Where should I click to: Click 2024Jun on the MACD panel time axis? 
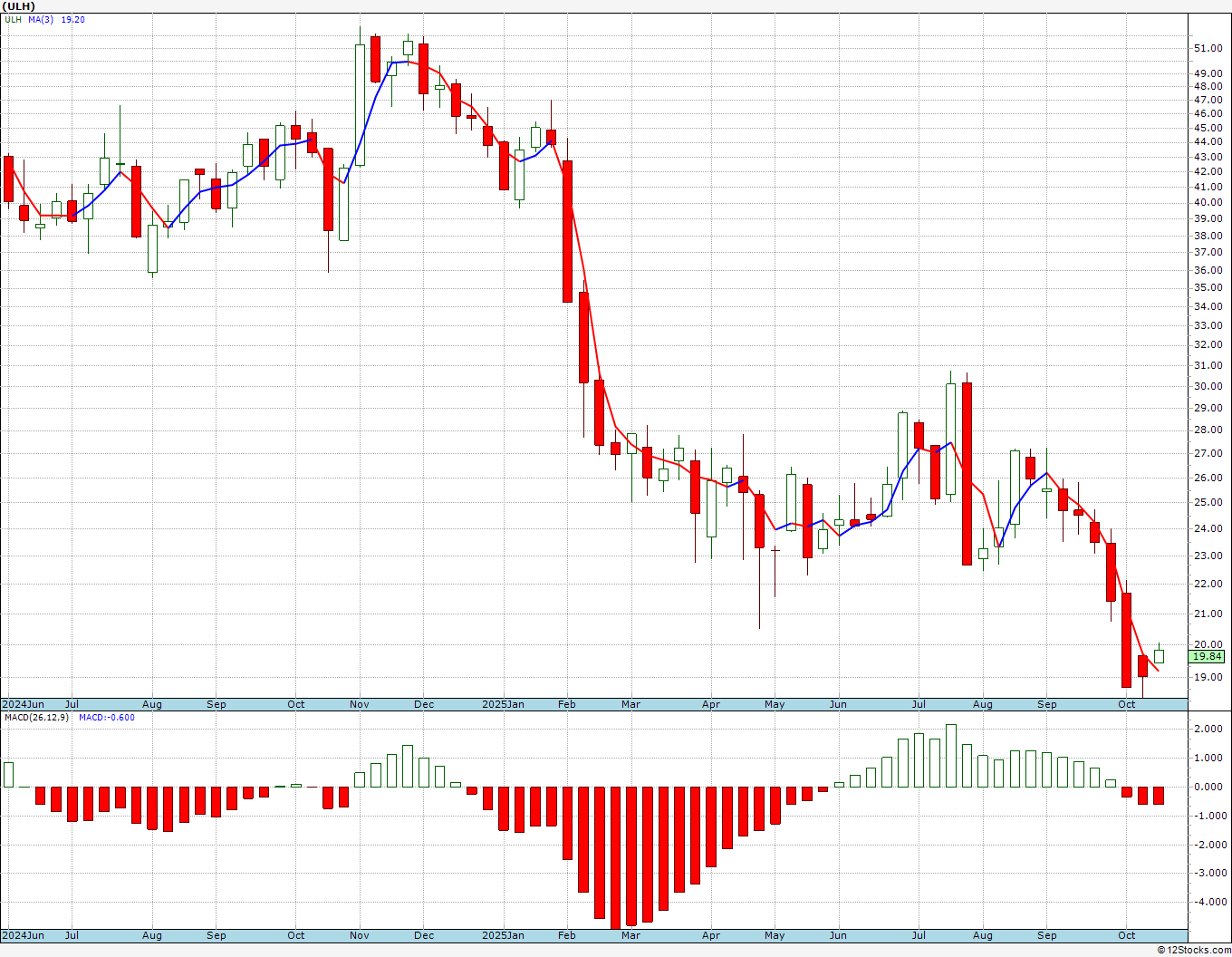click(x=23, y=935)
